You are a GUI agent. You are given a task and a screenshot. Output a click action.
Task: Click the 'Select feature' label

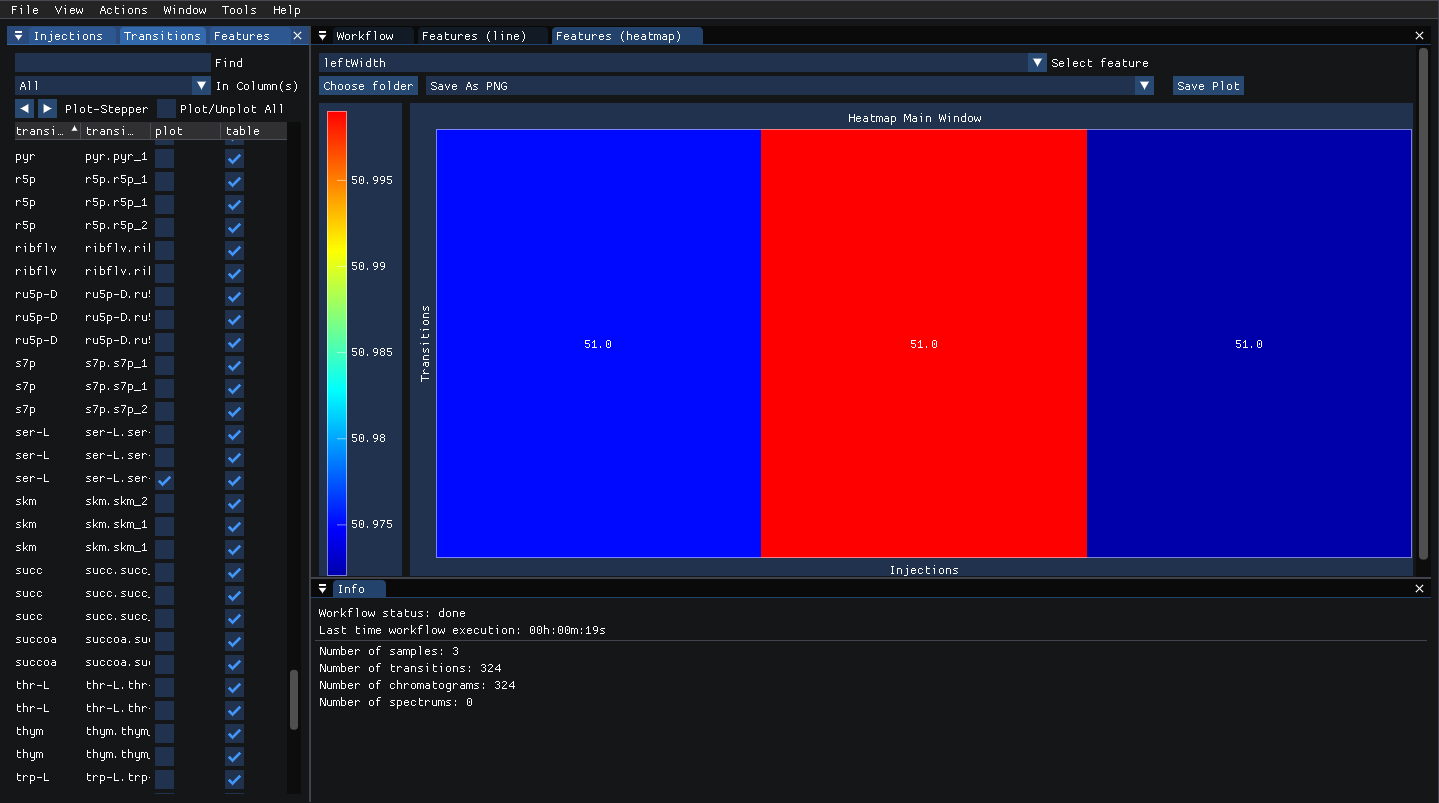click(x=1100, y=63)
